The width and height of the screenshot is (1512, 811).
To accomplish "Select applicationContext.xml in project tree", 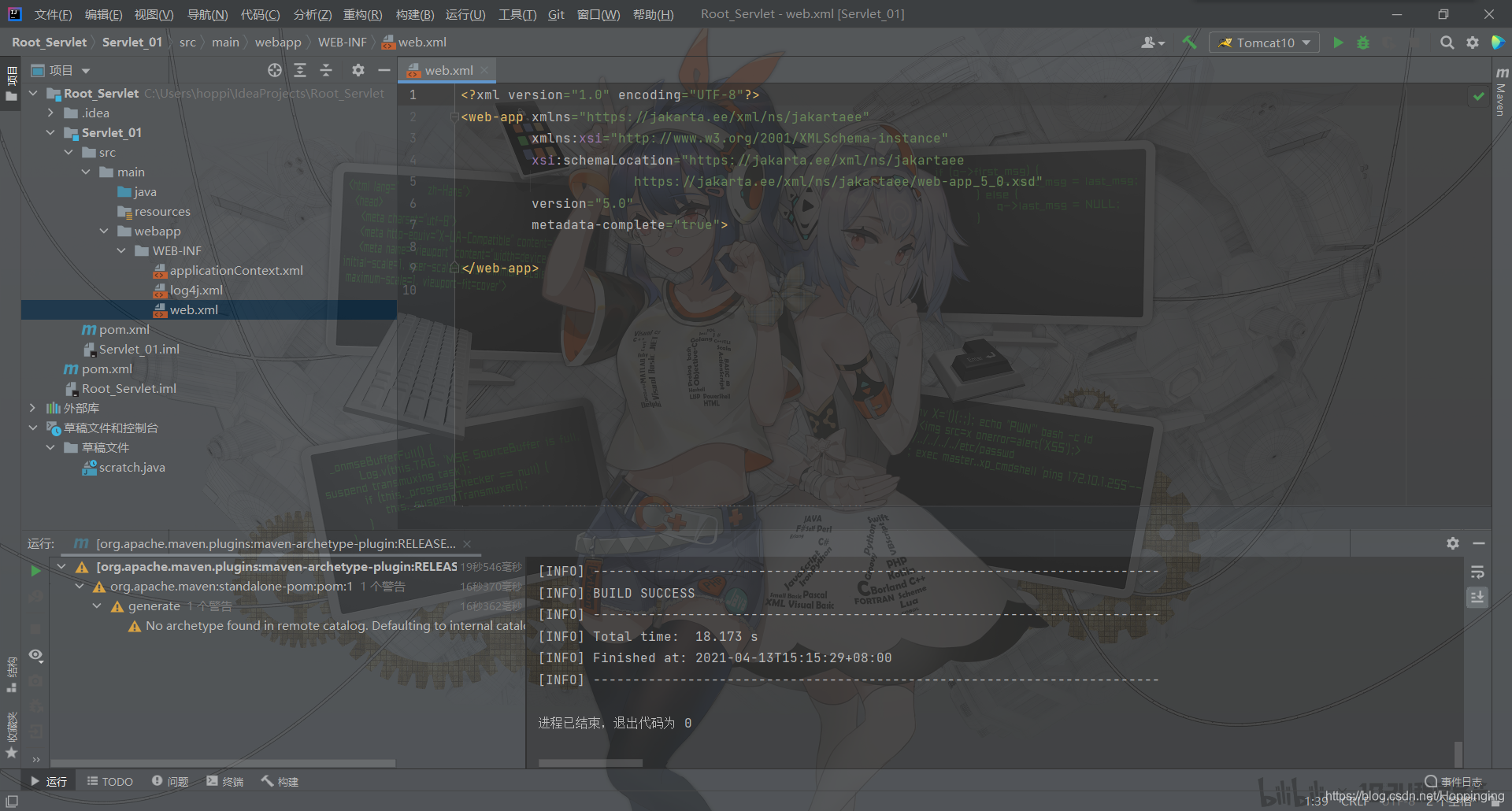I will tap(236, 270).
